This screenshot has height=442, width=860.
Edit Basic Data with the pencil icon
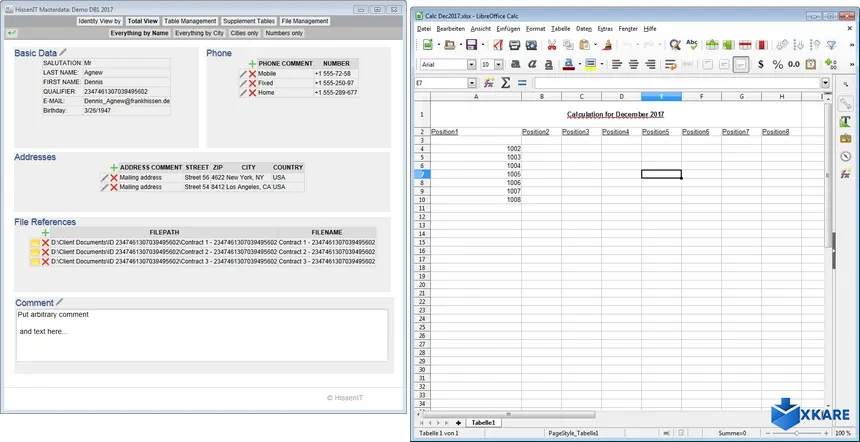coord(63,52)
